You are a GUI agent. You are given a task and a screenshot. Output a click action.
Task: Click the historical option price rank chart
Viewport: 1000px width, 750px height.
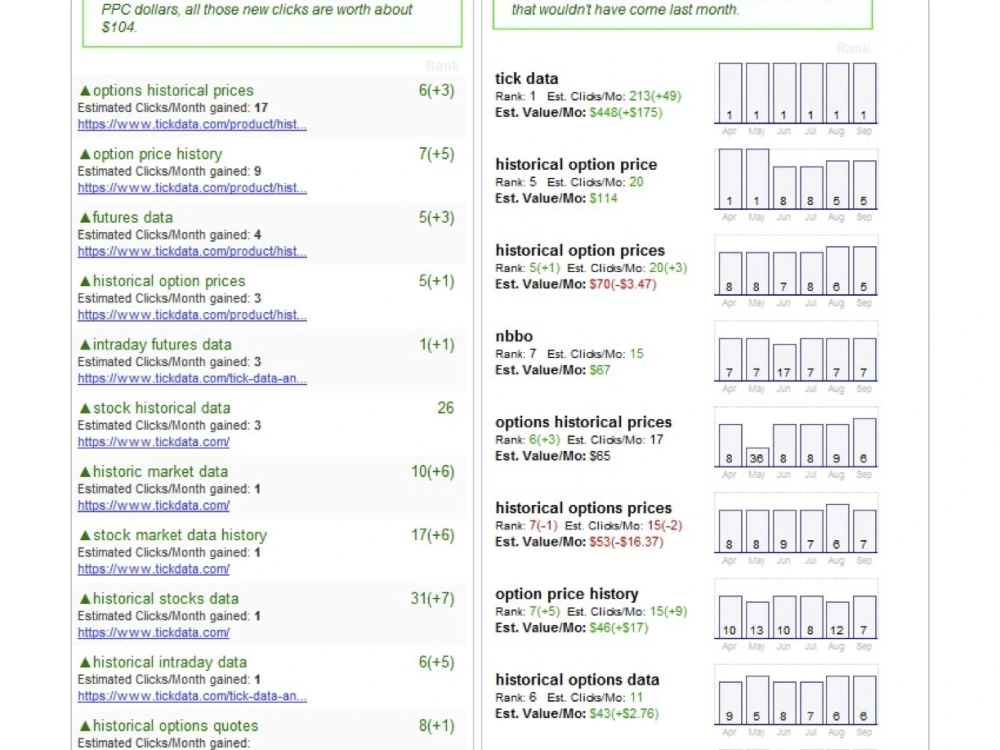tap(796, 179)
